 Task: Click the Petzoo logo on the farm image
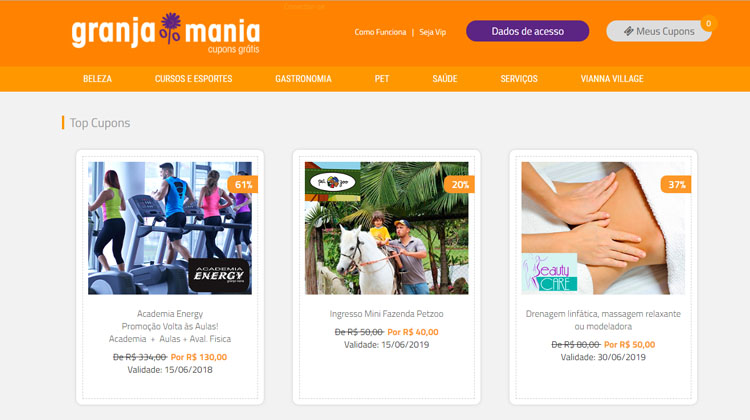coord(332,182)
